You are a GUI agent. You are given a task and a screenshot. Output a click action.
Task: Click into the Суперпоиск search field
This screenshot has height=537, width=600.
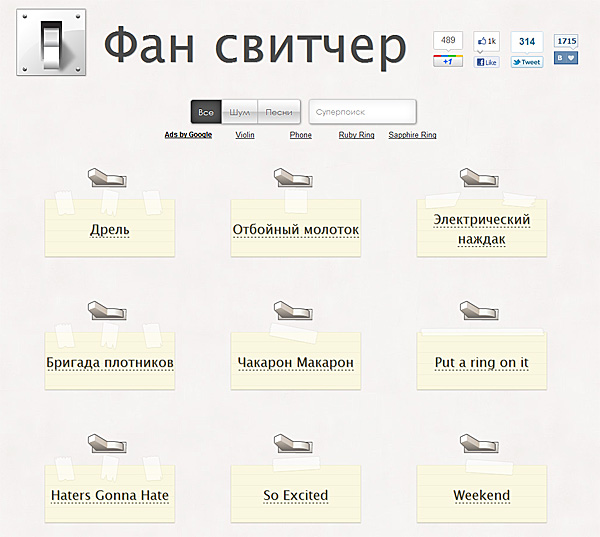pyautogui.click(x=362, y=112)
